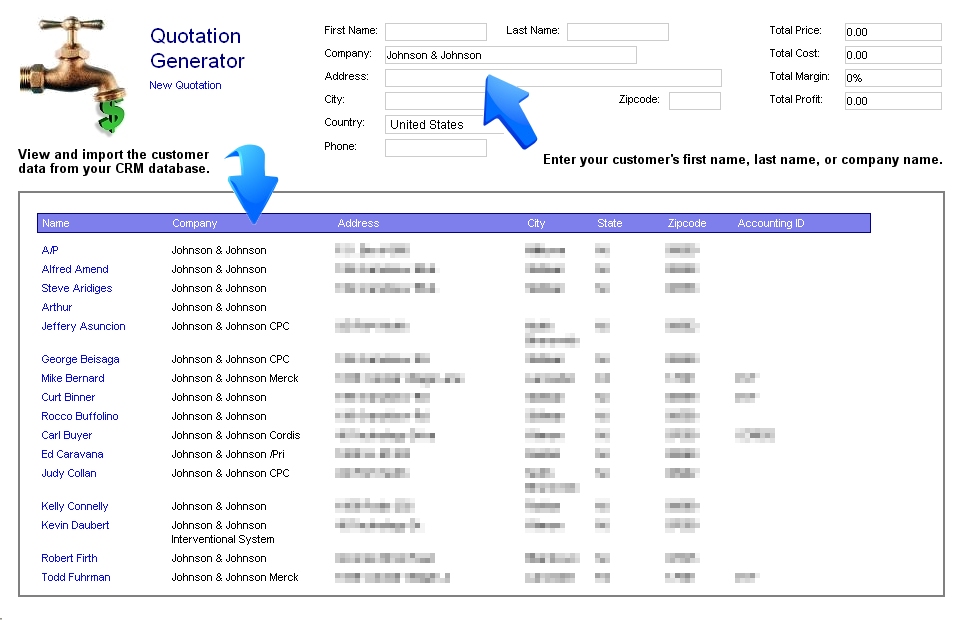960x620 pixels.
Task: Select customer Steve Aridiges
Action: pyautogui.click(x=77, y=288)
